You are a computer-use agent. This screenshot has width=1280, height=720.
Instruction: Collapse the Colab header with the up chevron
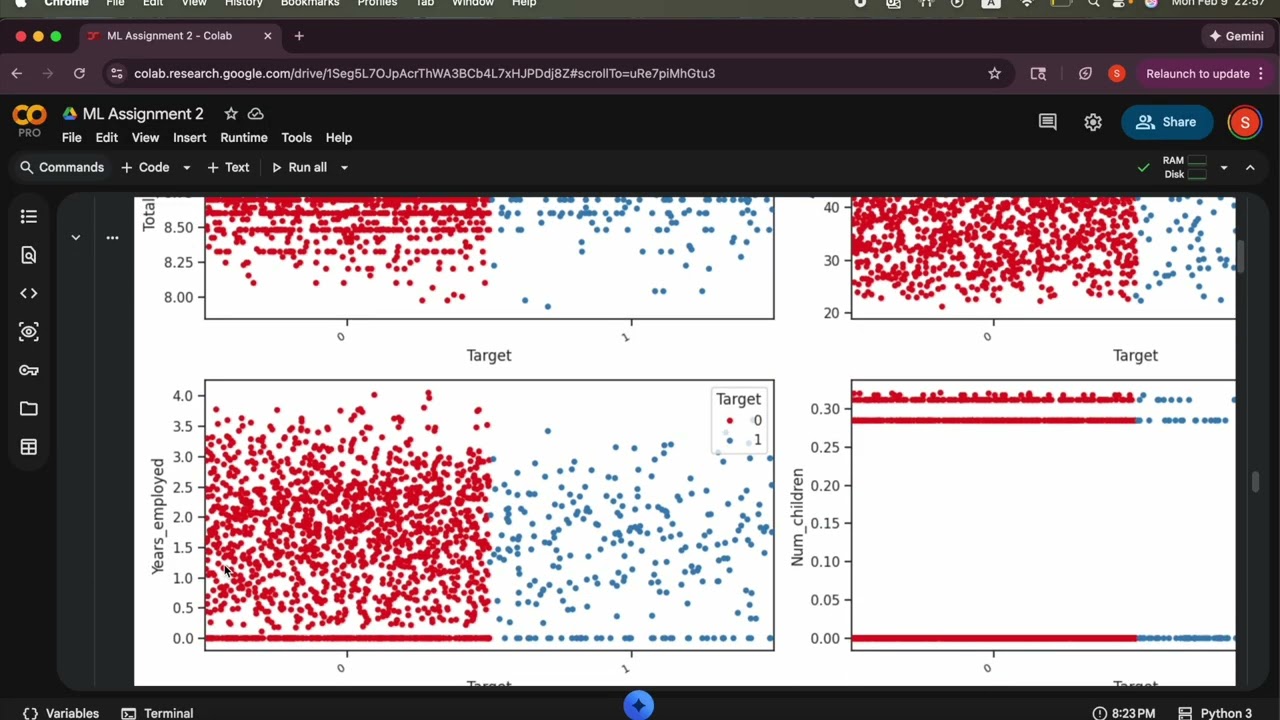pos(1250,168)
